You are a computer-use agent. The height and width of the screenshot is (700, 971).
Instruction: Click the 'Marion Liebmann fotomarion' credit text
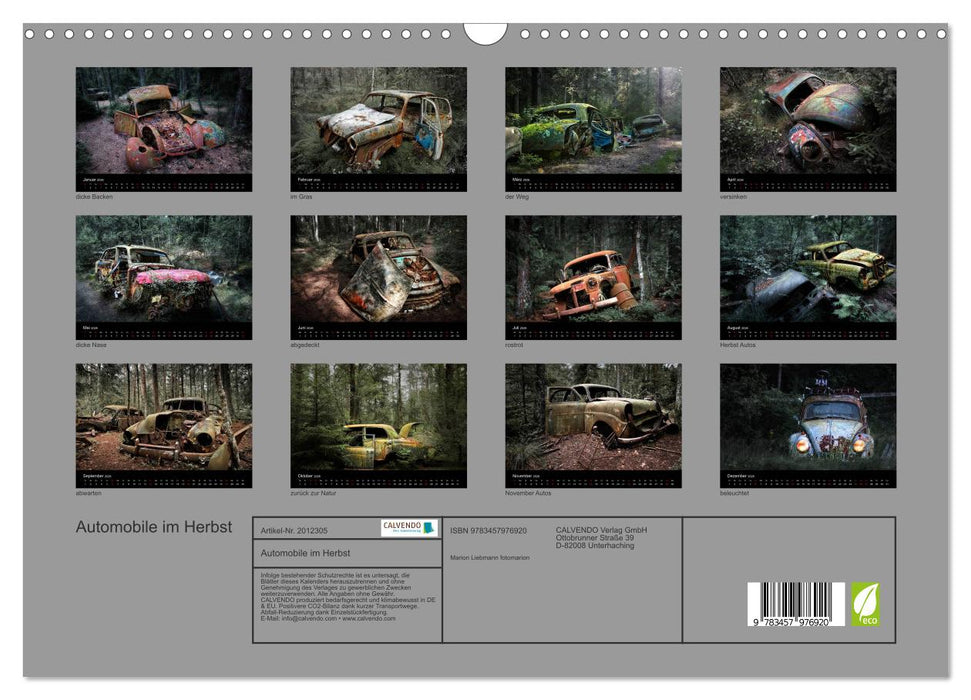click(x=491, y=557)
